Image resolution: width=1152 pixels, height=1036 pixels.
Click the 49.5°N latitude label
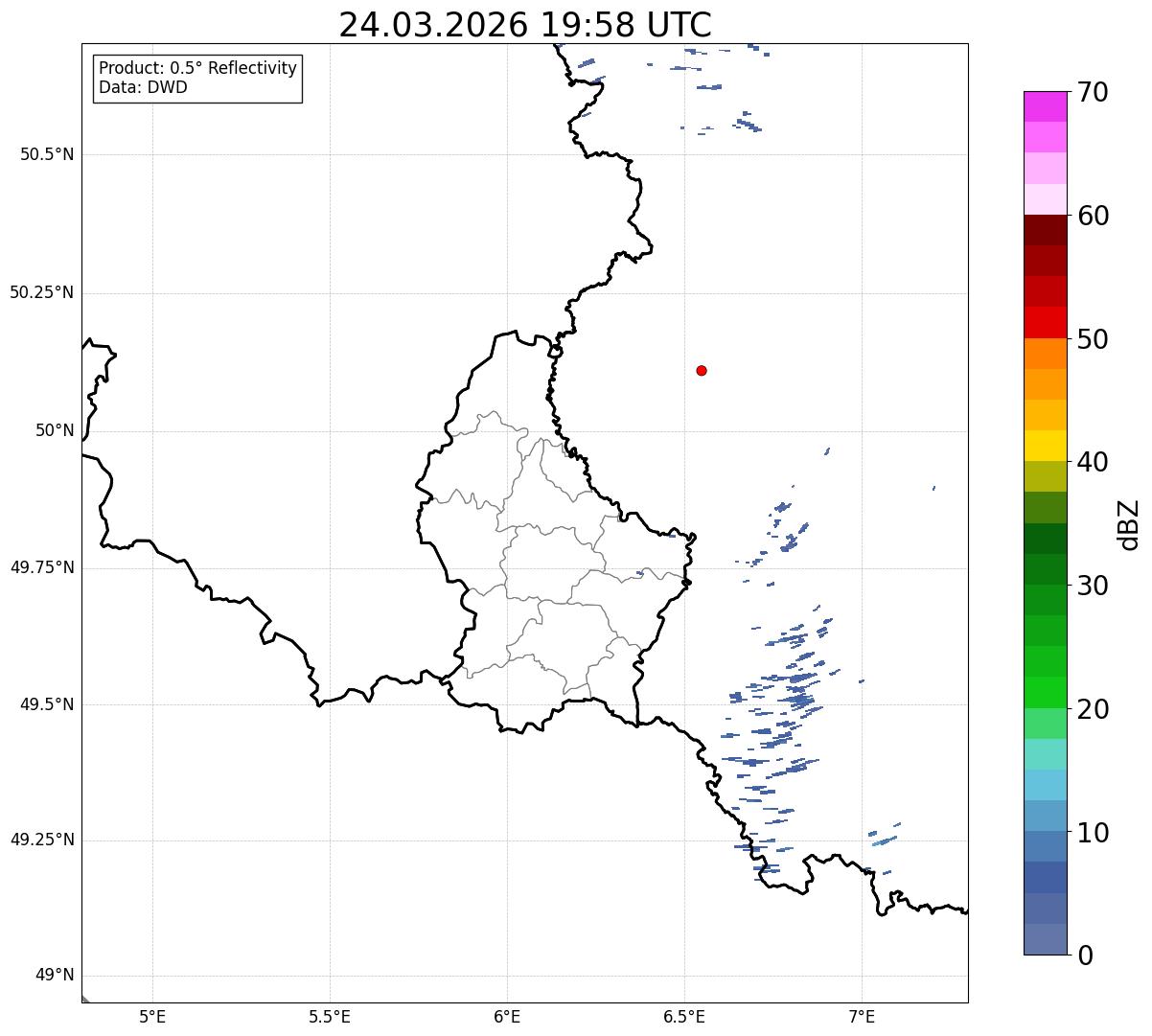pyautogui.click(x=47, y=704)
